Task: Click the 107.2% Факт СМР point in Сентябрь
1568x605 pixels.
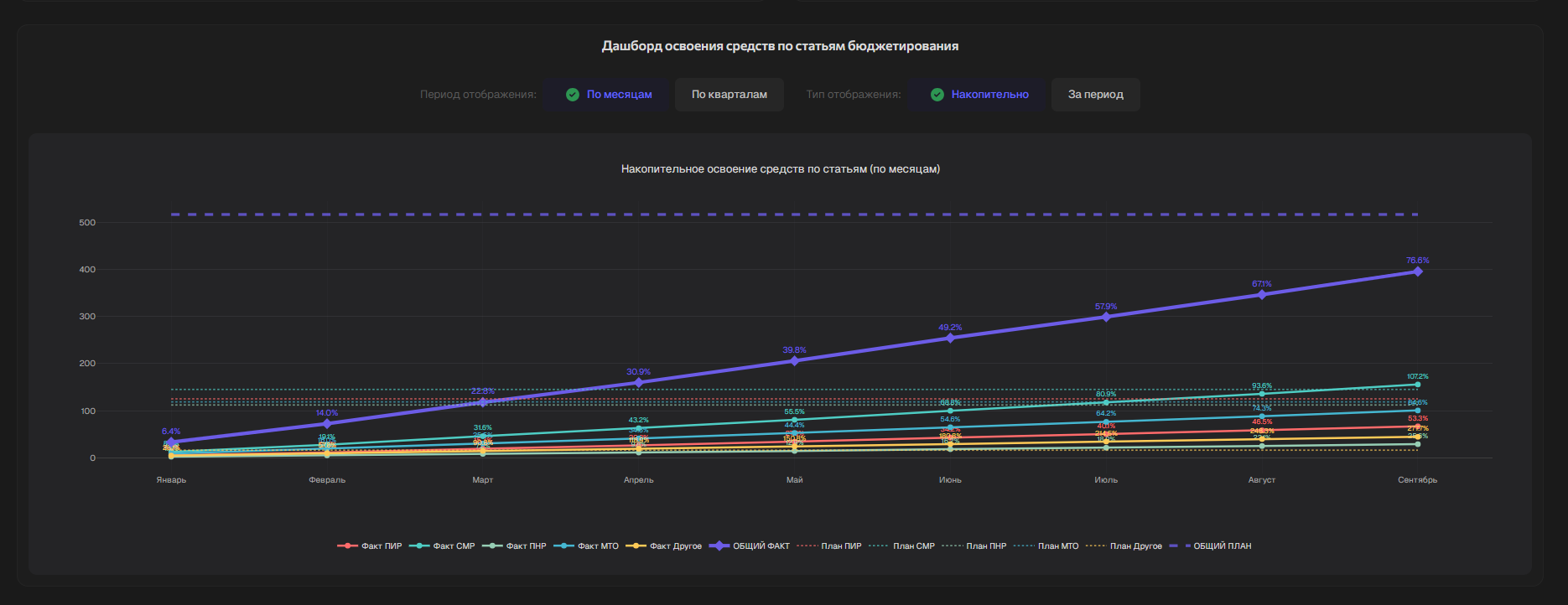Action: point(1418,385)
